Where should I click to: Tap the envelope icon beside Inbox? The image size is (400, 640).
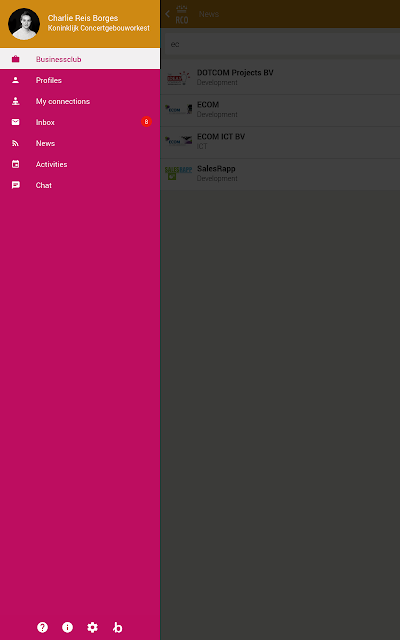(x=16, y=122)
